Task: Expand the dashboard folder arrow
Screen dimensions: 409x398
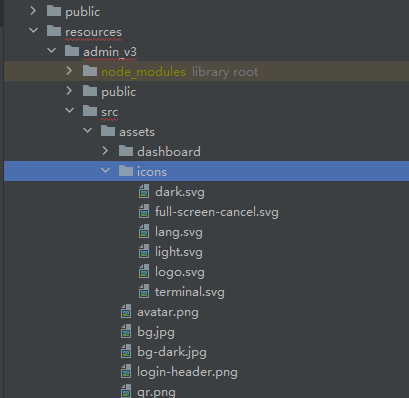Action: tap(105, 151)
